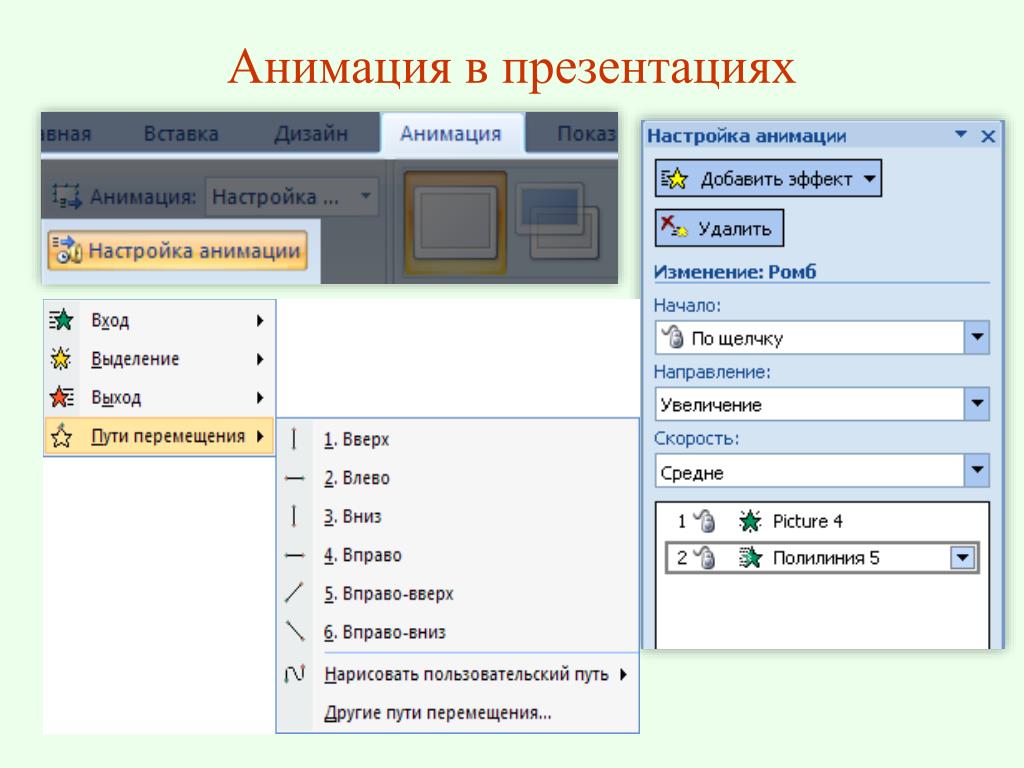
Task: Choose motion path 5. Вправо-вверх
Action: [457, 594]
